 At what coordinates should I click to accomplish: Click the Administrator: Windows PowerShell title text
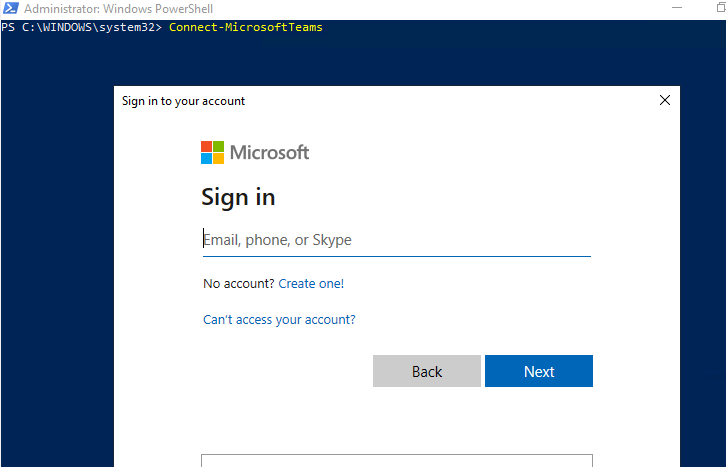click(119, 9)
